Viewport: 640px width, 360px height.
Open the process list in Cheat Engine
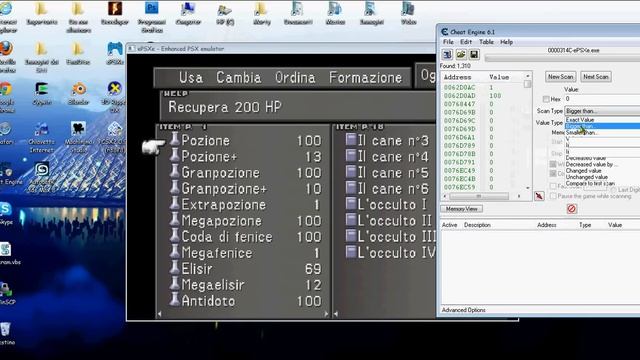(447, 54)
